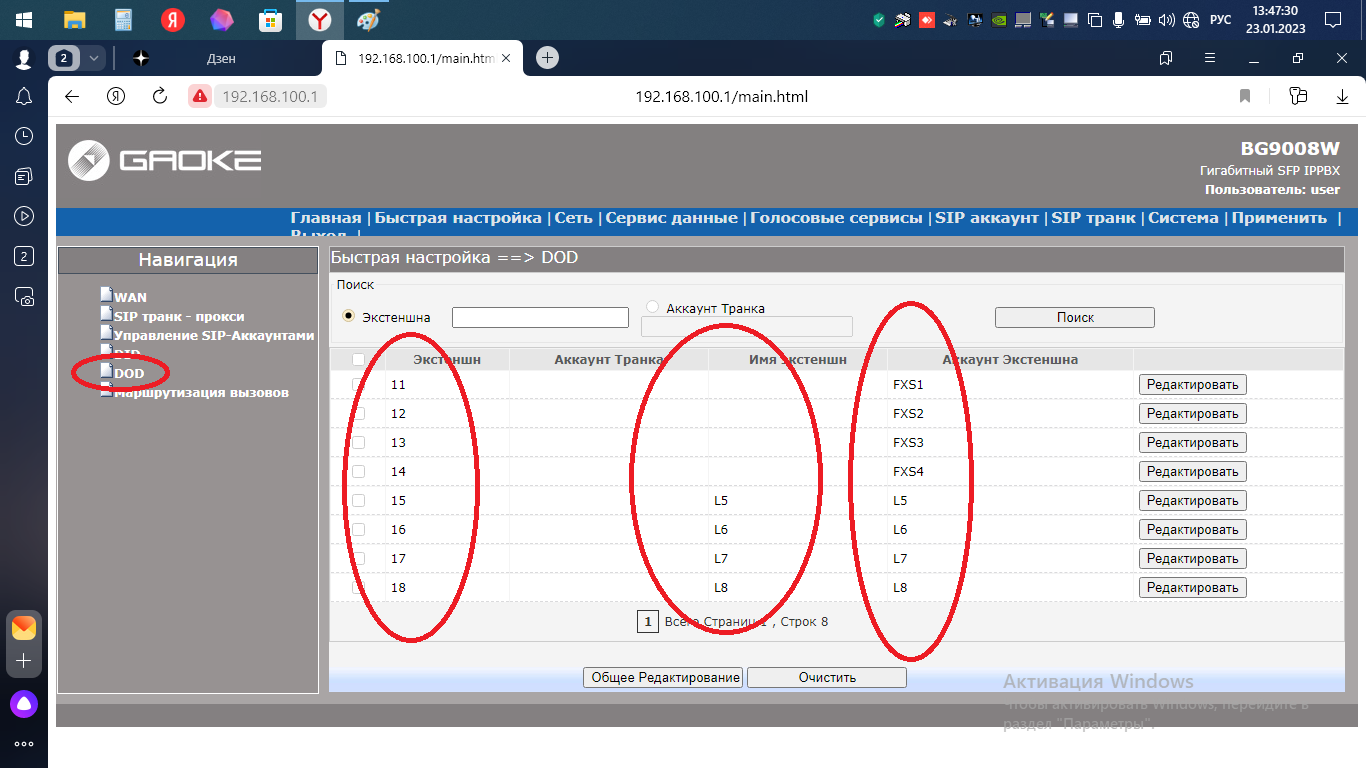This screenshot has height=768, width=1366.
Task: Toggle the select-all checkbox in table header
Action: pyautogui.click(x=358, y=359)
